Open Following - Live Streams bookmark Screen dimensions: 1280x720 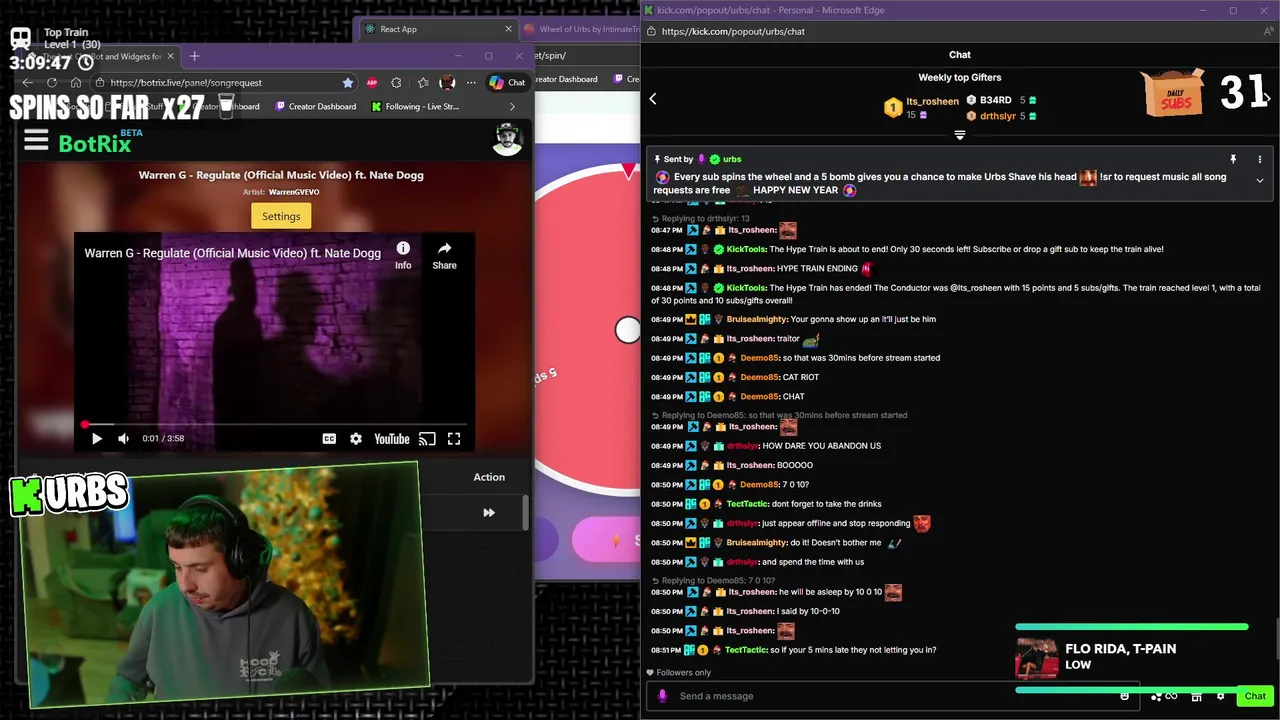tap(416, 107)
